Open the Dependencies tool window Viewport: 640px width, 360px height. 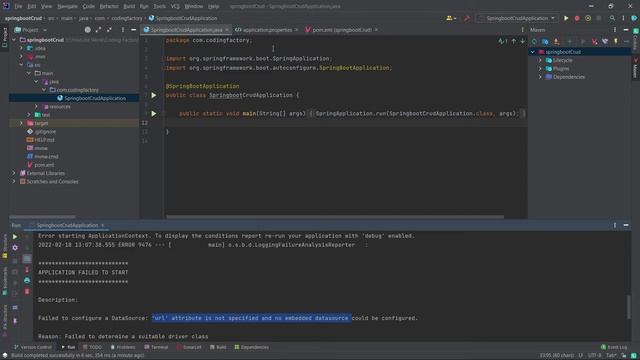tap(251, 347)
